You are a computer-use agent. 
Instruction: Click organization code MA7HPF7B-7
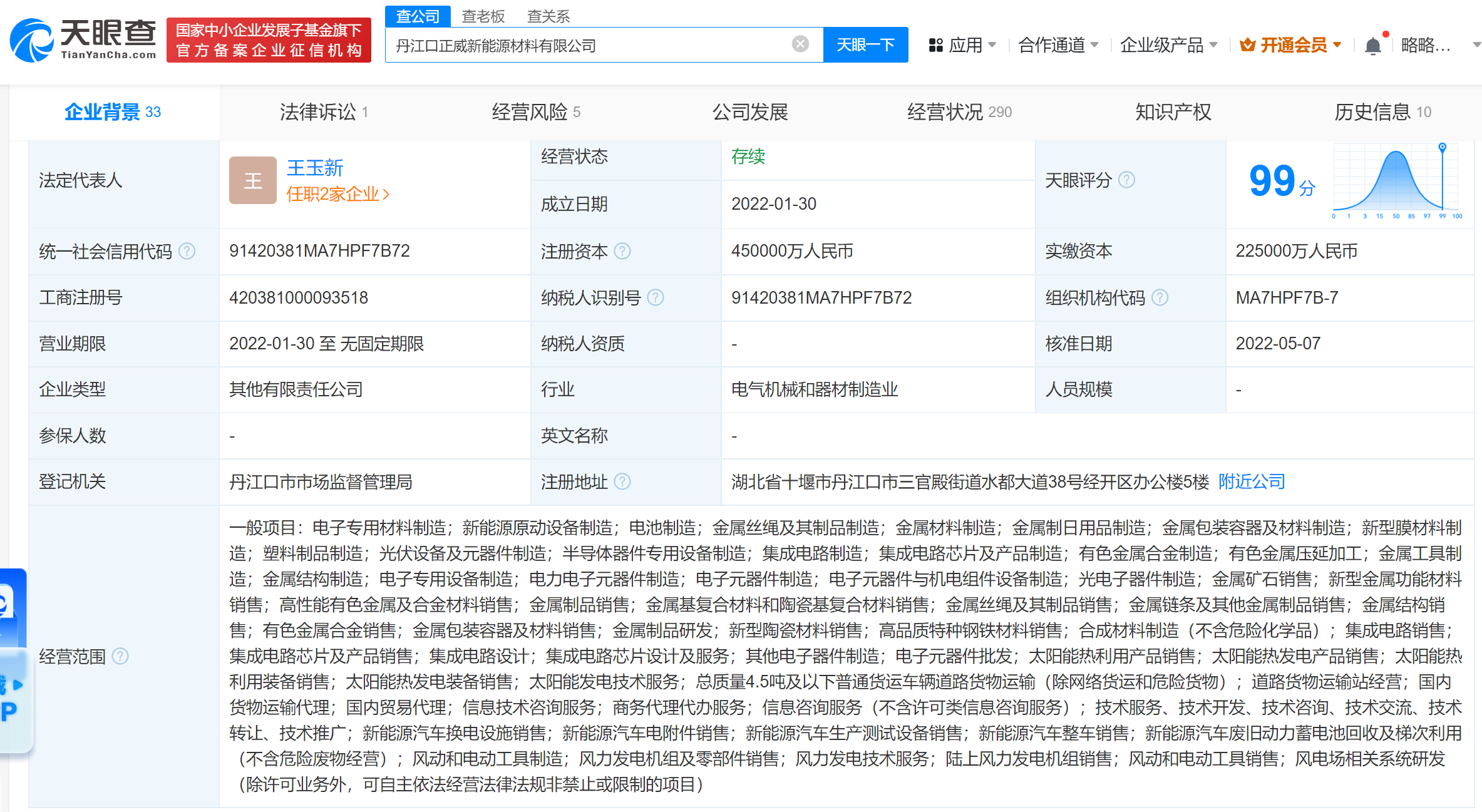[x=1287, y=297]
